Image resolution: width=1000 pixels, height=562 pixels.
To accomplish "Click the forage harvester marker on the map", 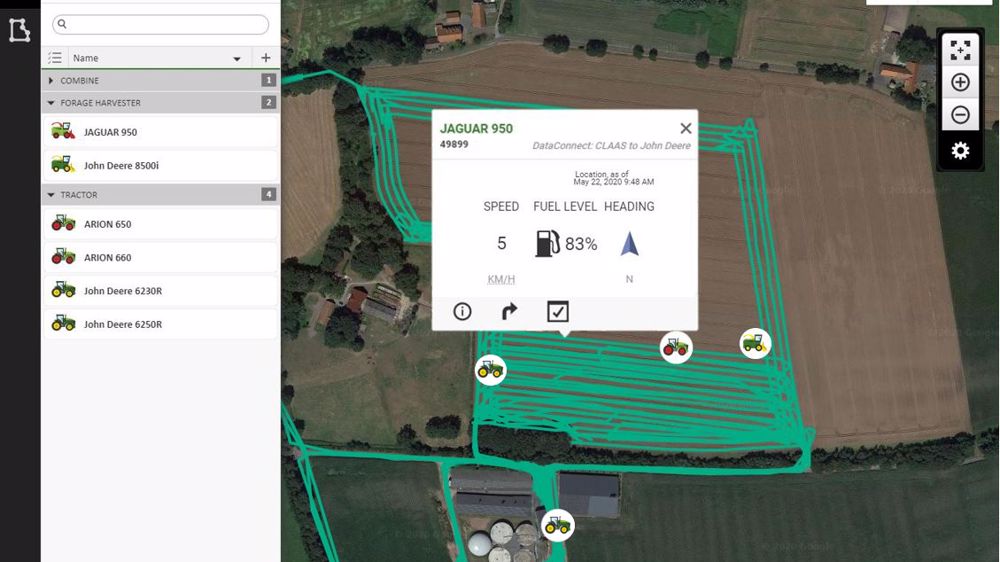I will point(755,343).
